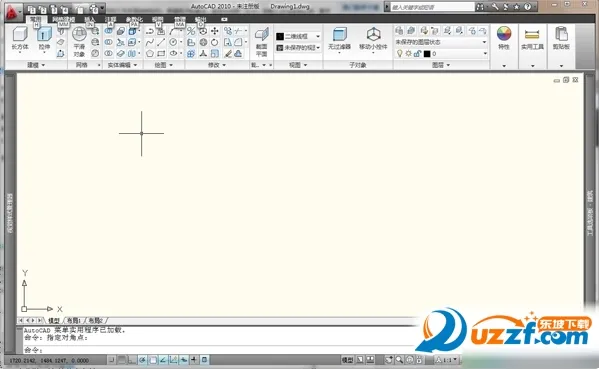599x369 pixels.
Task: Expand the Modeling (建模) panel
Action: (x=36, y=65)
